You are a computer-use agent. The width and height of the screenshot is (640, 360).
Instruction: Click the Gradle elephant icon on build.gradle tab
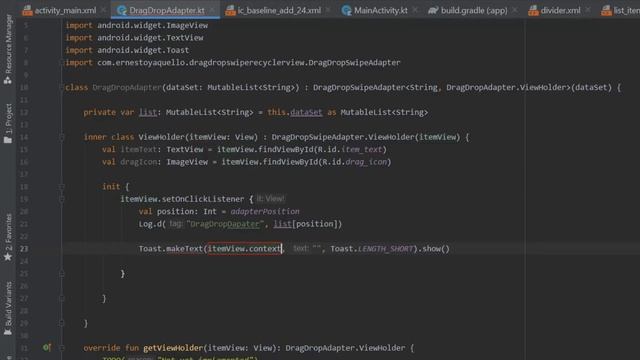433,10
